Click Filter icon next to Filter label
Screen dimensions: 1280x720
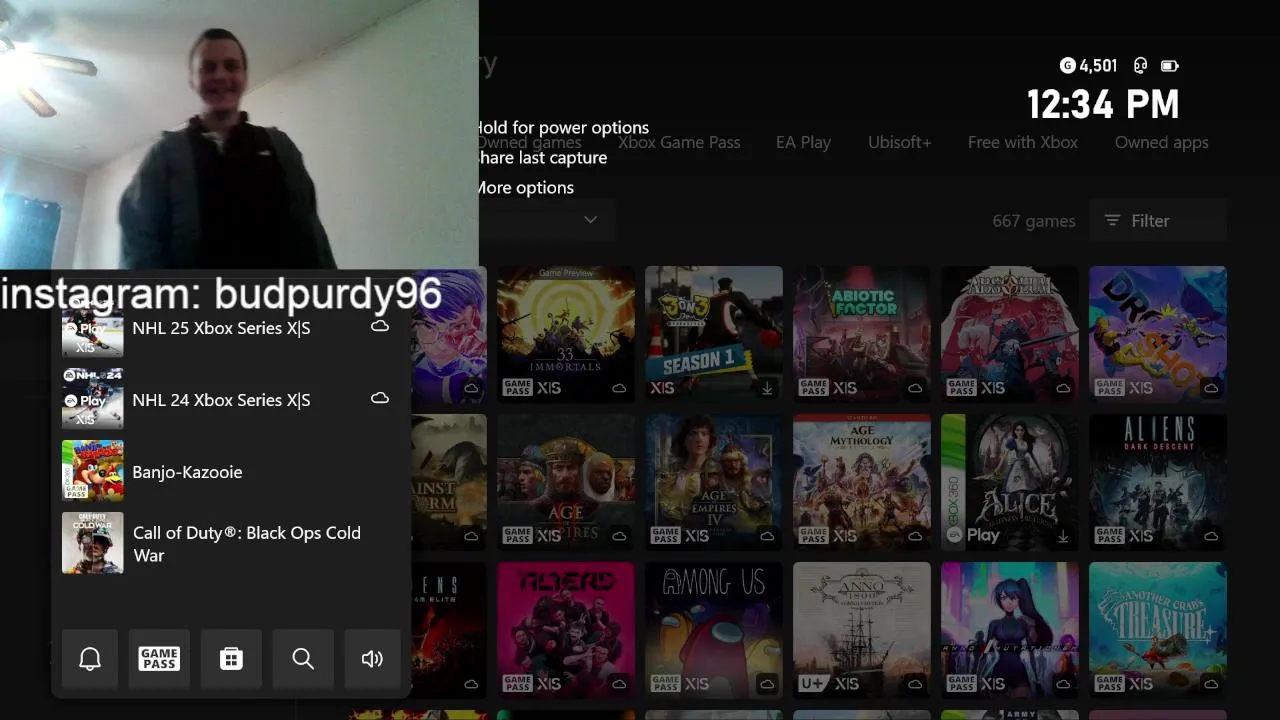click(x=1112, y=220)
